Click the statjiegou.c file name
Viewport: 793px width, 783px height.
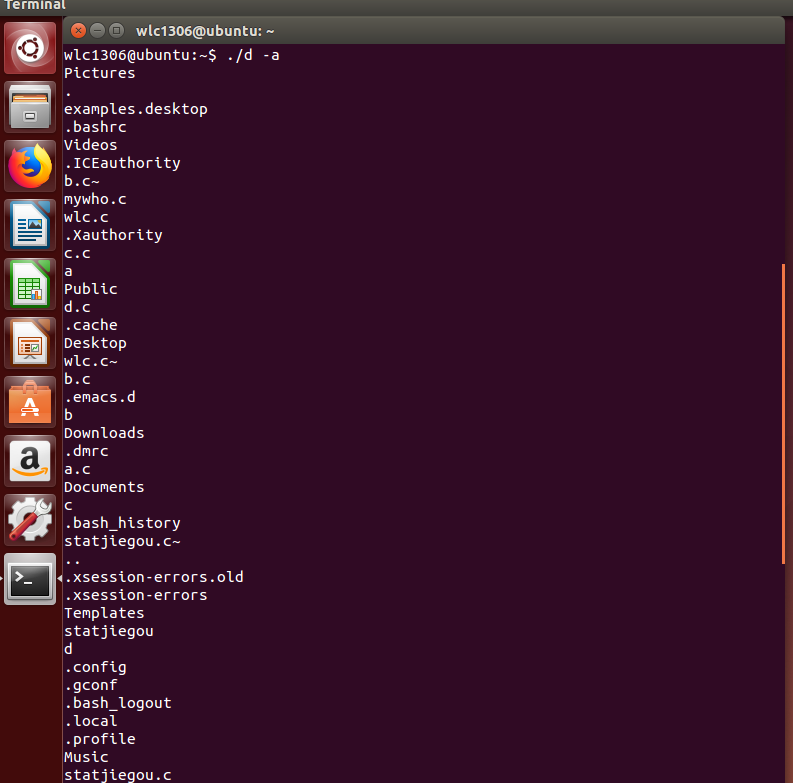click(117, 775)
